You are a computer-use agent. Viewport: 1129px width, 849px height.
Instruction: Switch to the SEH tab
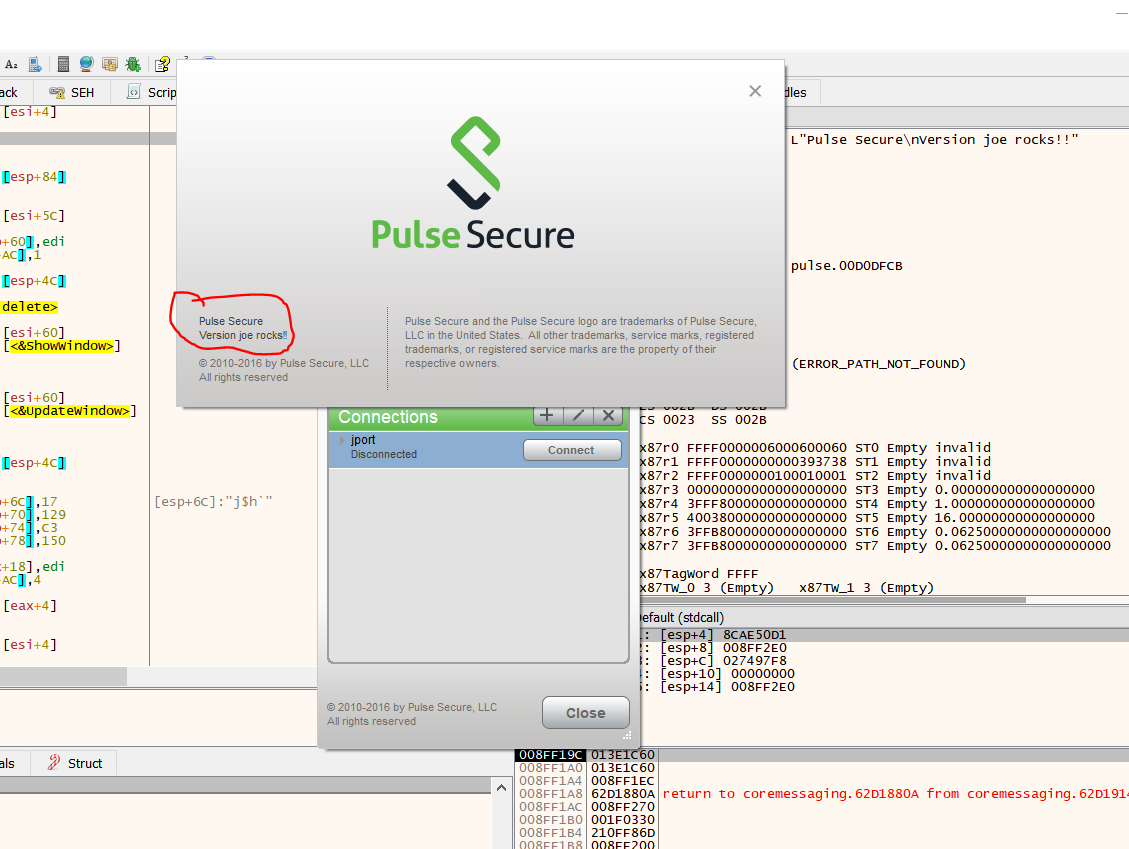click(x=72, y=92)
